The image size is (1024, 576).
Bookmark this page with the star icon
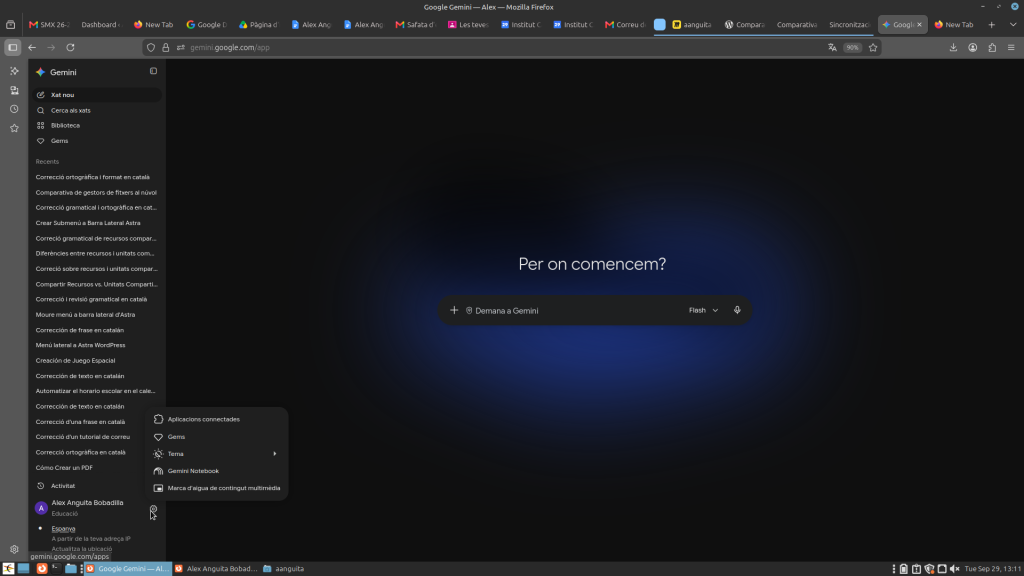click(x=873, y=47)
